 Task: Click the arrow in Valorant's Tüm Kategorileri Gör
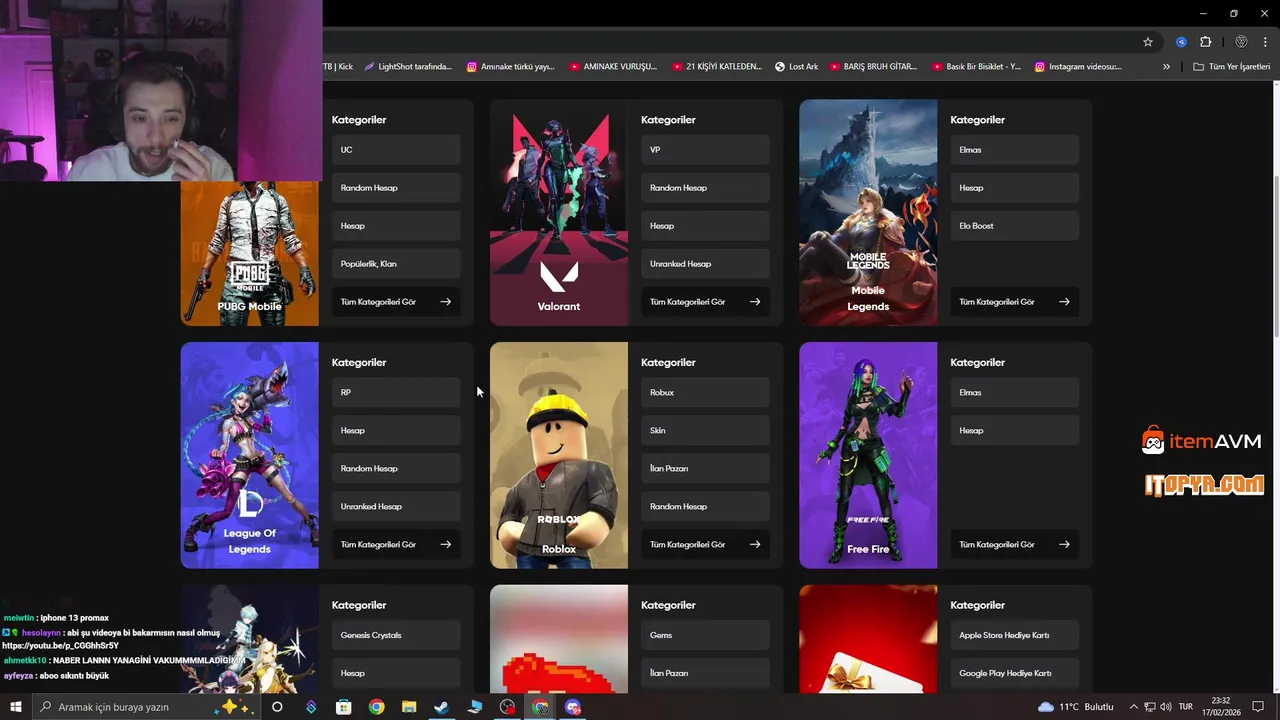[755, 302]
